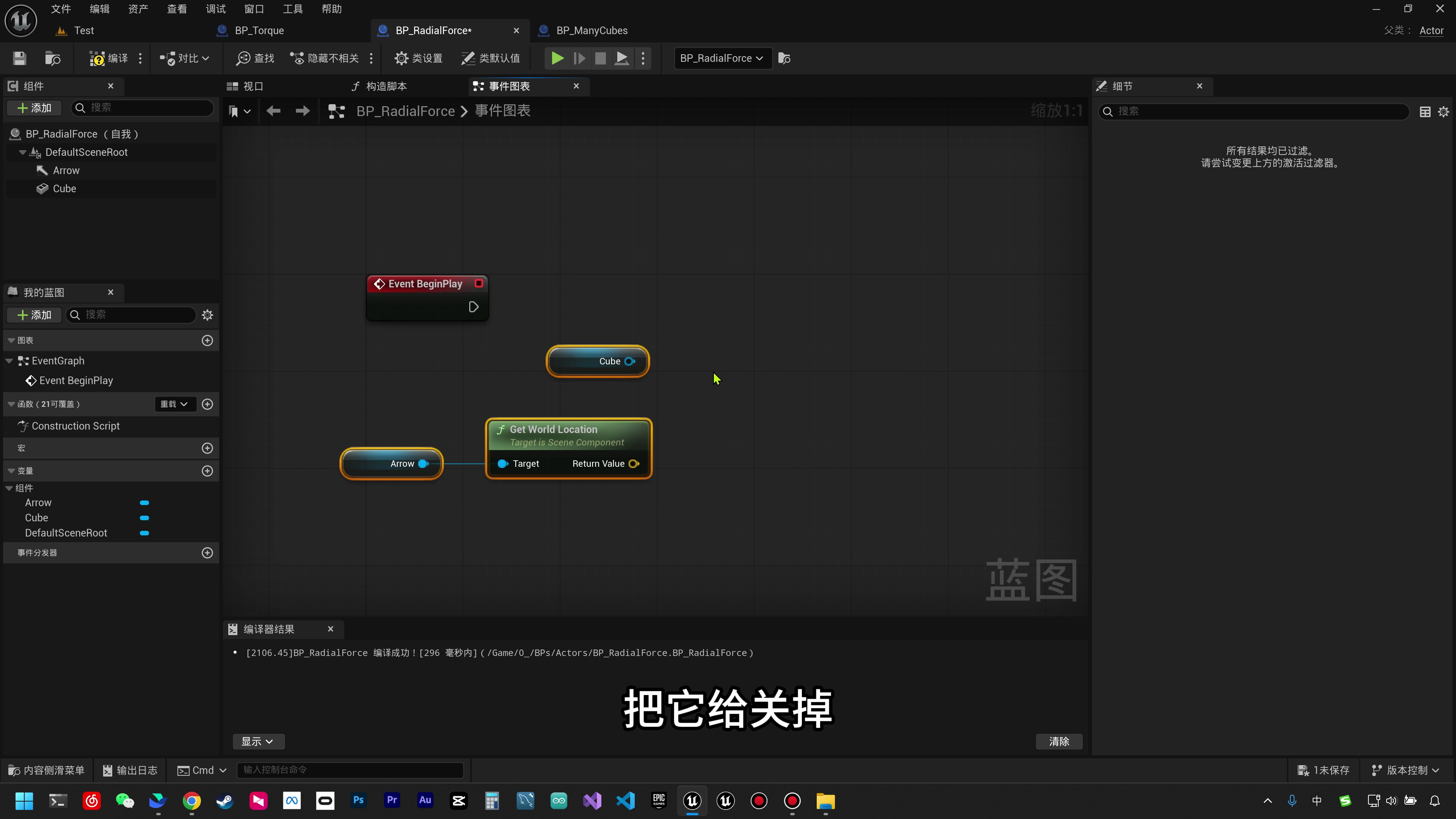Open the 显示 dropdown in compiler results
Screen dimensions: 1456x819
[x=258, y=741]
